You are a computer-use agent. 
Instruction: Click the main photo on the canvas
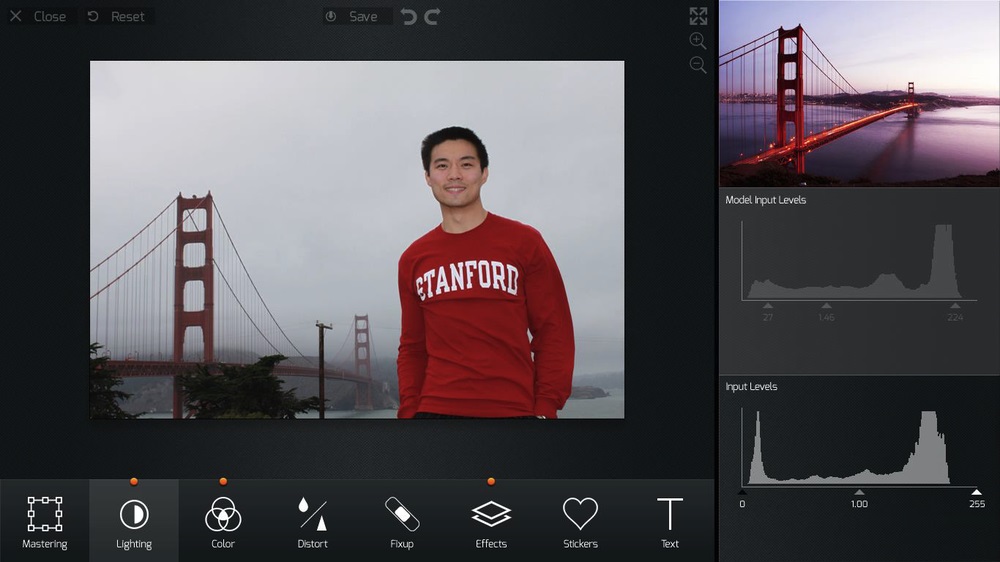coord(357,240)
